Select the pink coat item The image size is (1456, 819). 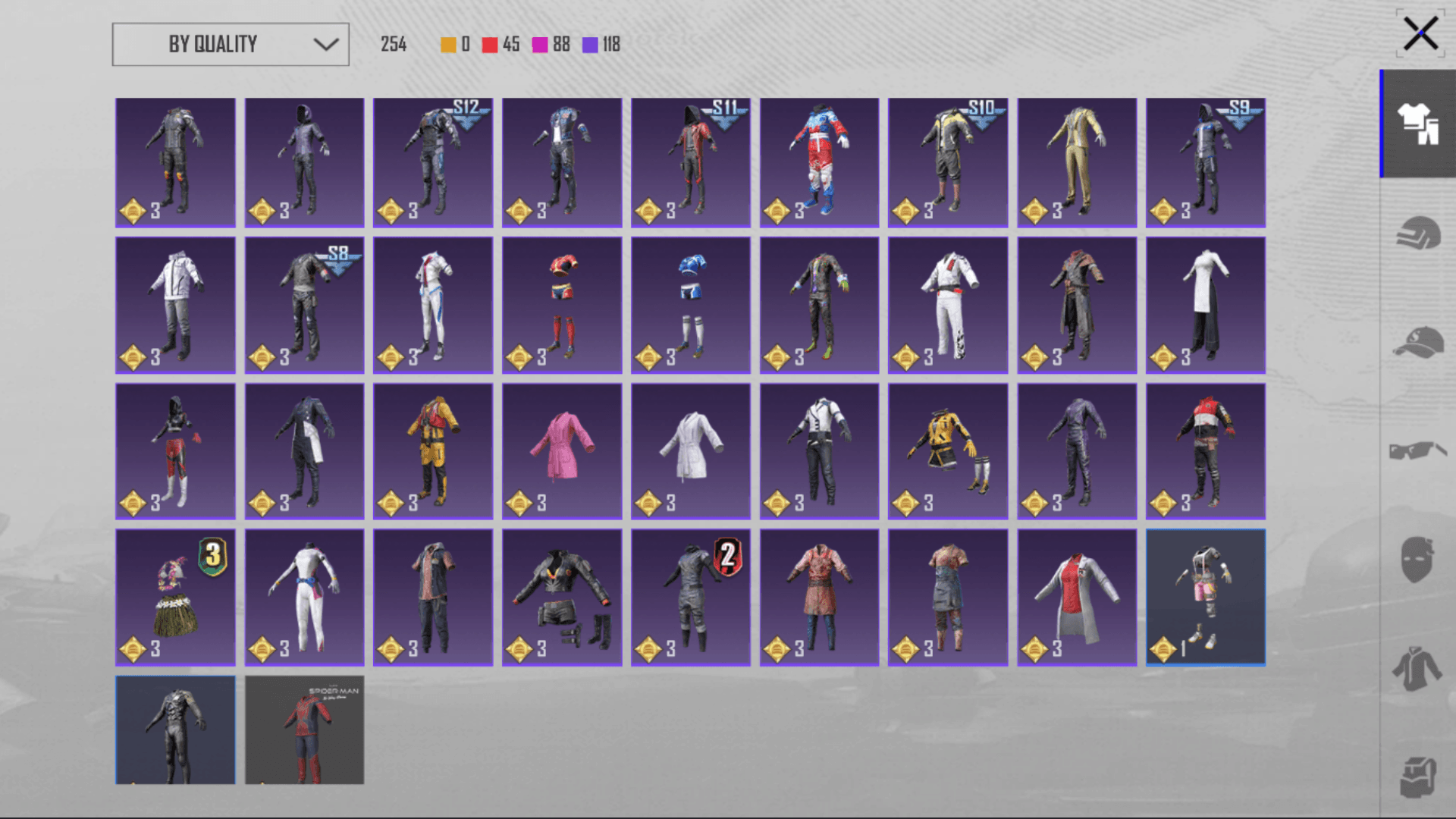[562, 451]
